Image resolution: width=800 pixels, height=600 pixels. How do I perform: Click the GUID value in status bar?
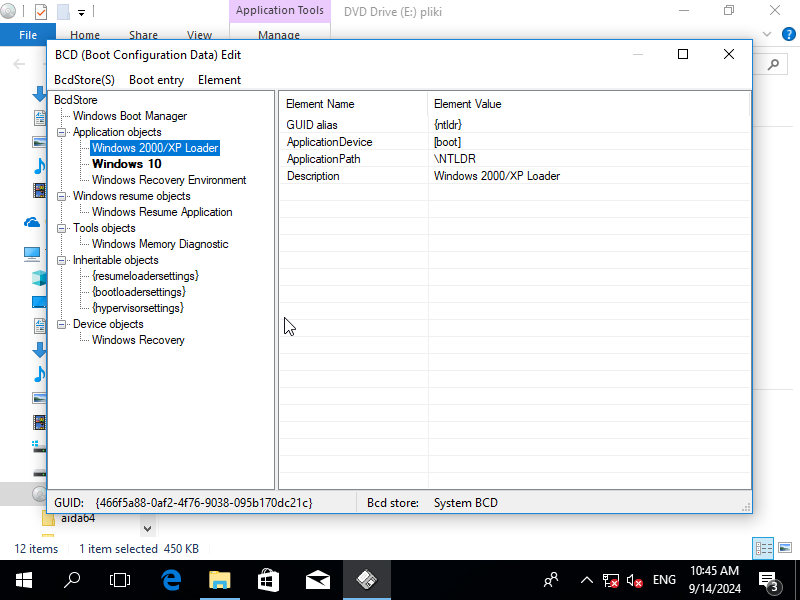pos(204,503)
